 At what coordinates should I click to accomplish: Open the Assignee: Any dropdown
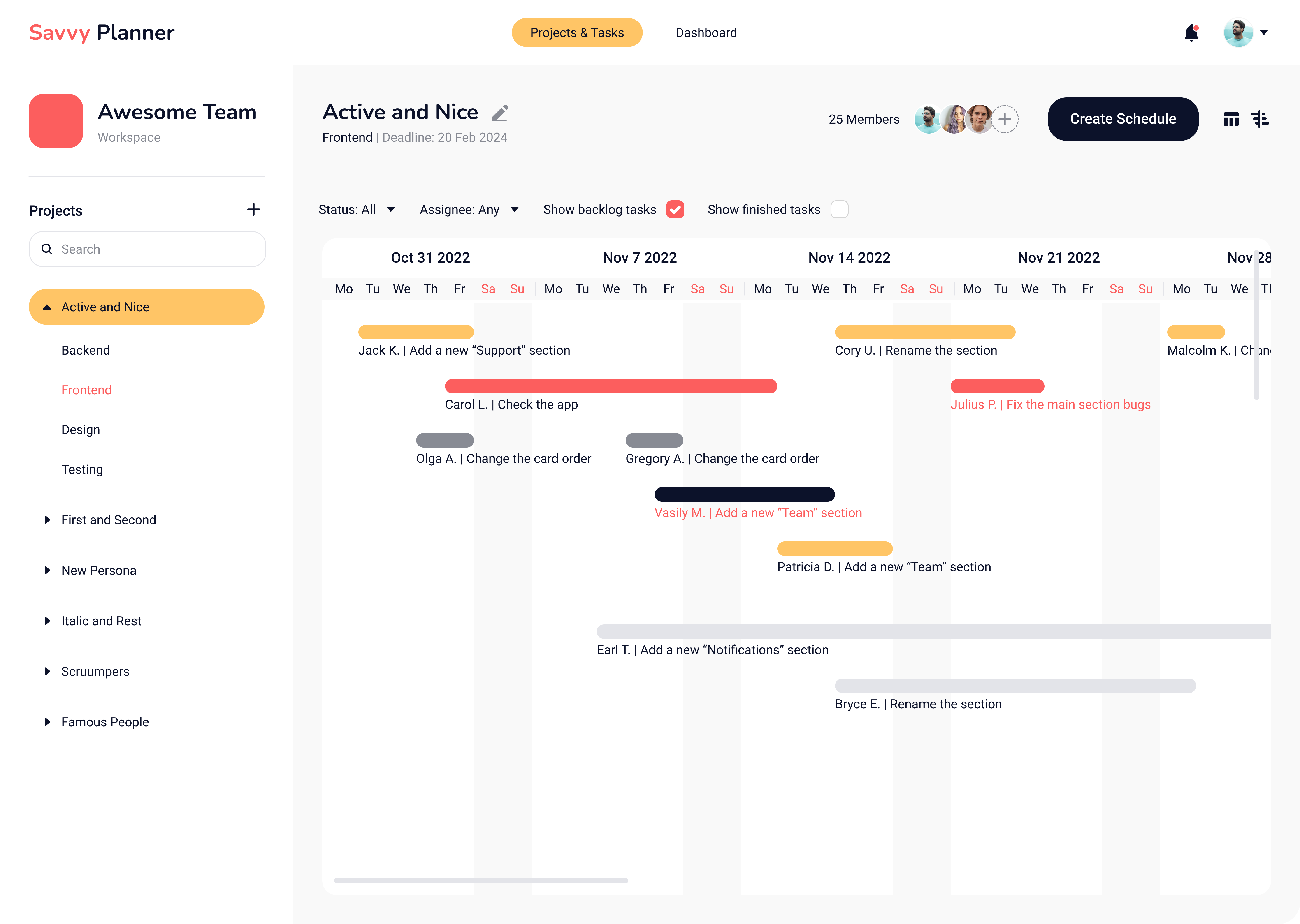[469, 209]
